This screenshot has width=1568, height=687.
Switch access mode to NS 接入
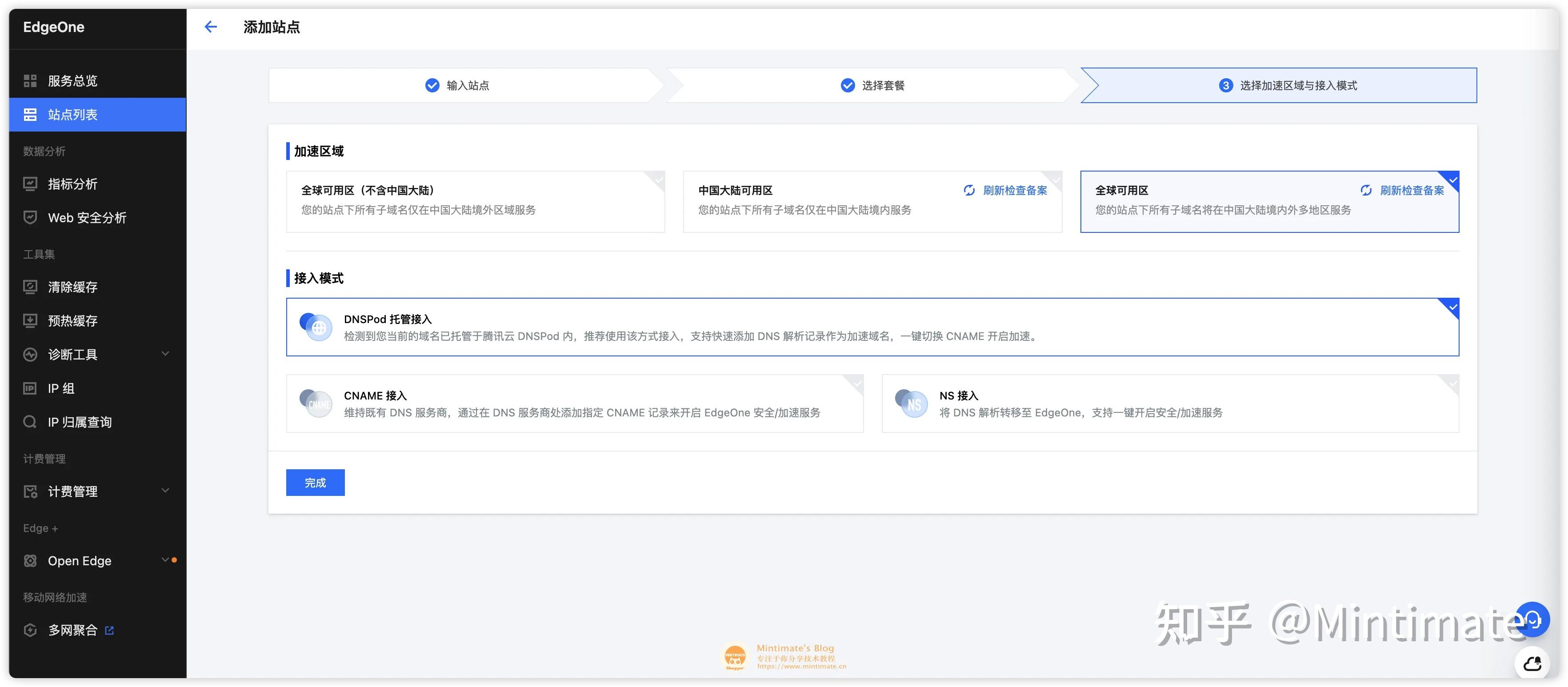tap(1169, 403)
